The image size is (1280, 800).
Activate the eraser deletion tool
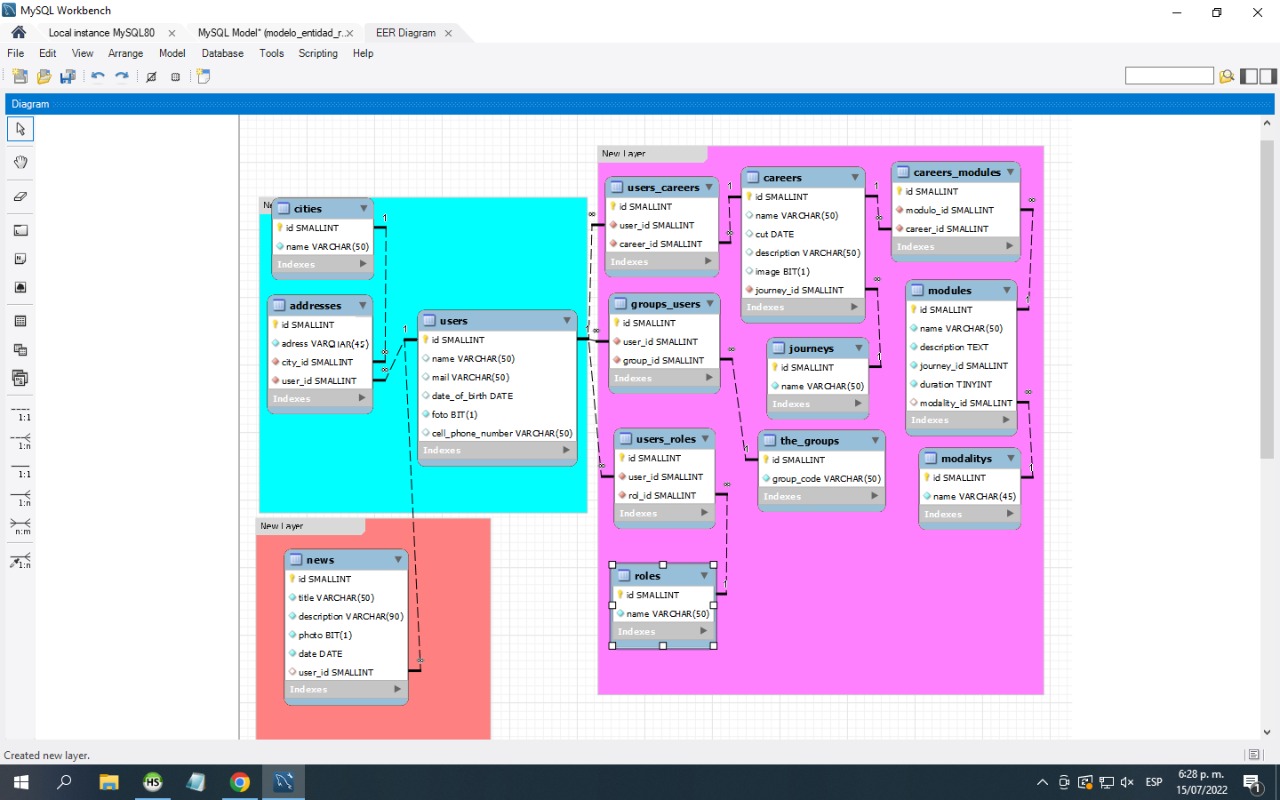[x=20, y=196]
